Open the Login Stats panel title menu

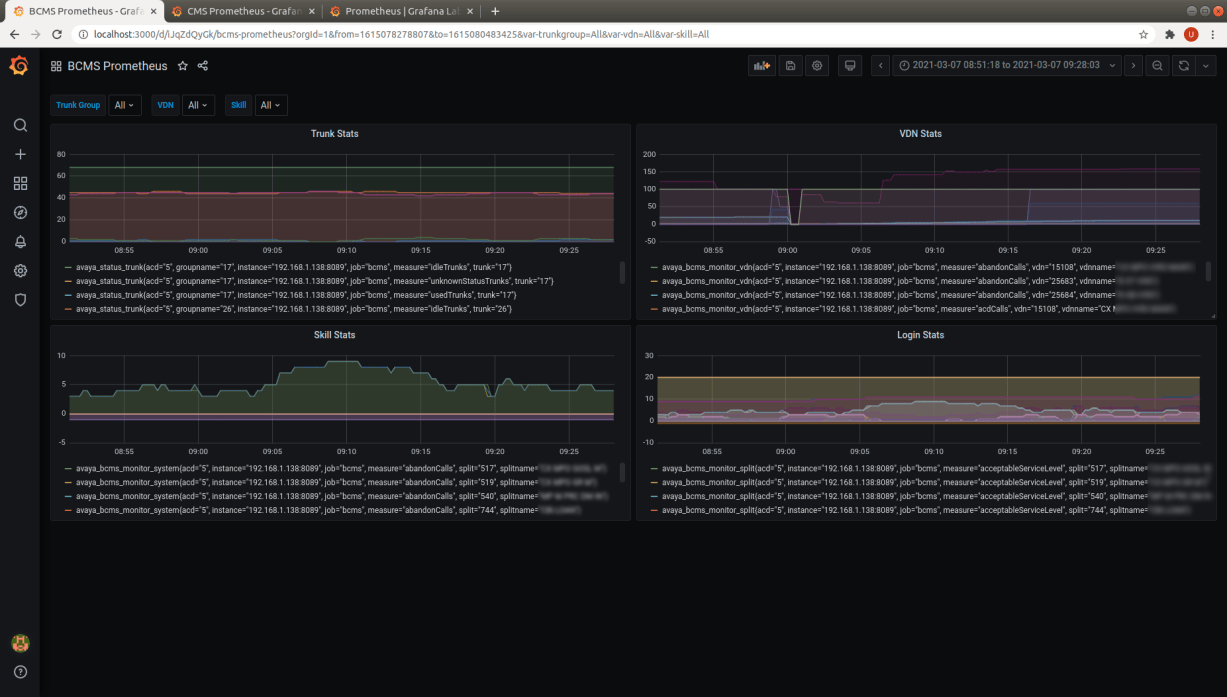tap(920, 335)
